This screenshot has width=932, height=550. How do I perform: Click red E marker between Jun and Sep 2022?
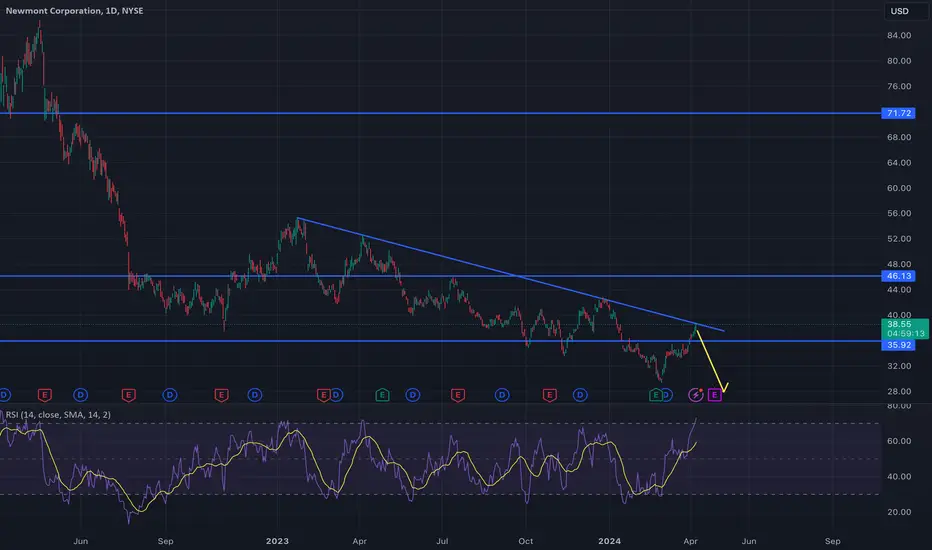click(x=128, y=395)
